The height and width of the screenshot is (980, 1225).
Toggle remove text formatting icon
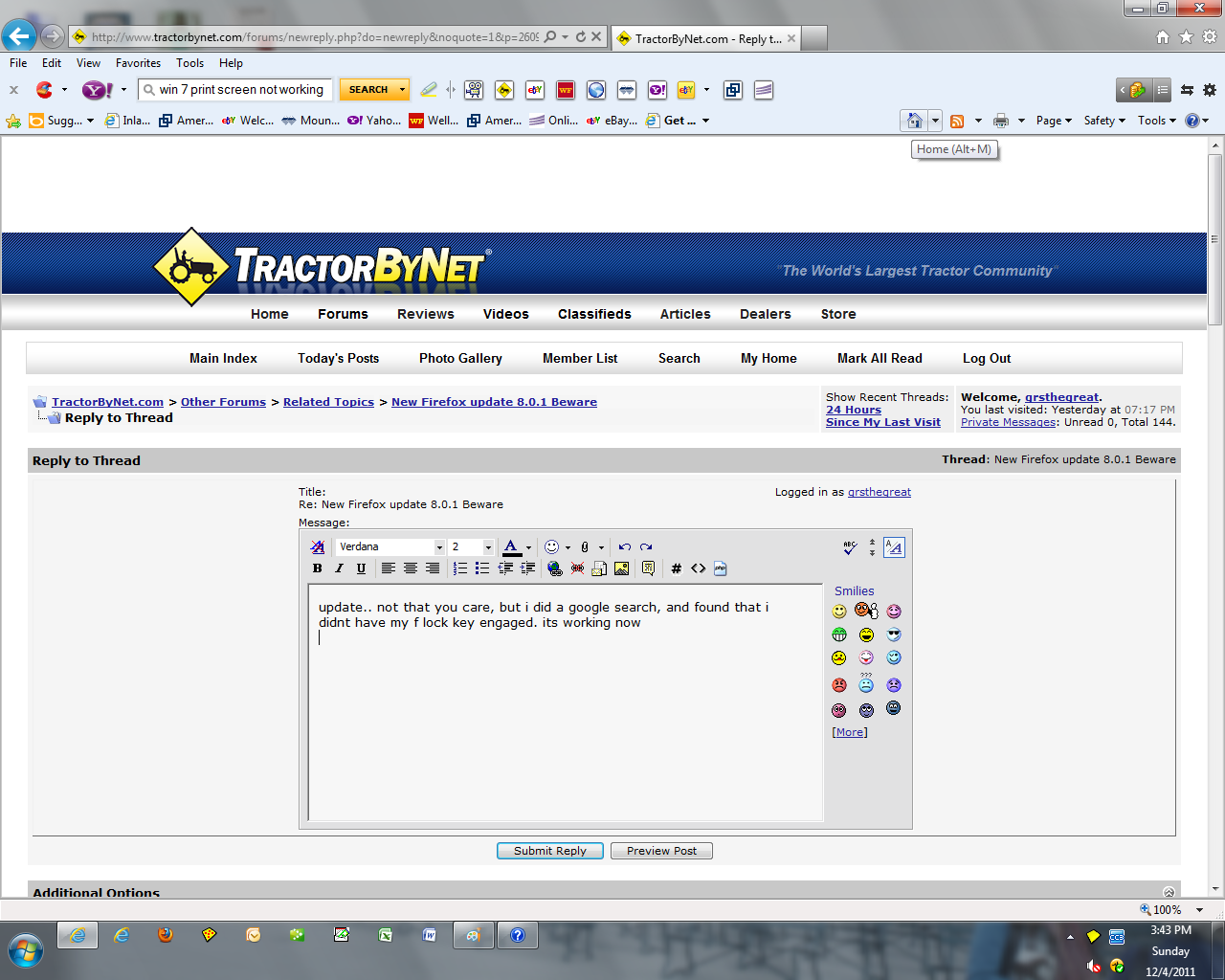[318, 547]
